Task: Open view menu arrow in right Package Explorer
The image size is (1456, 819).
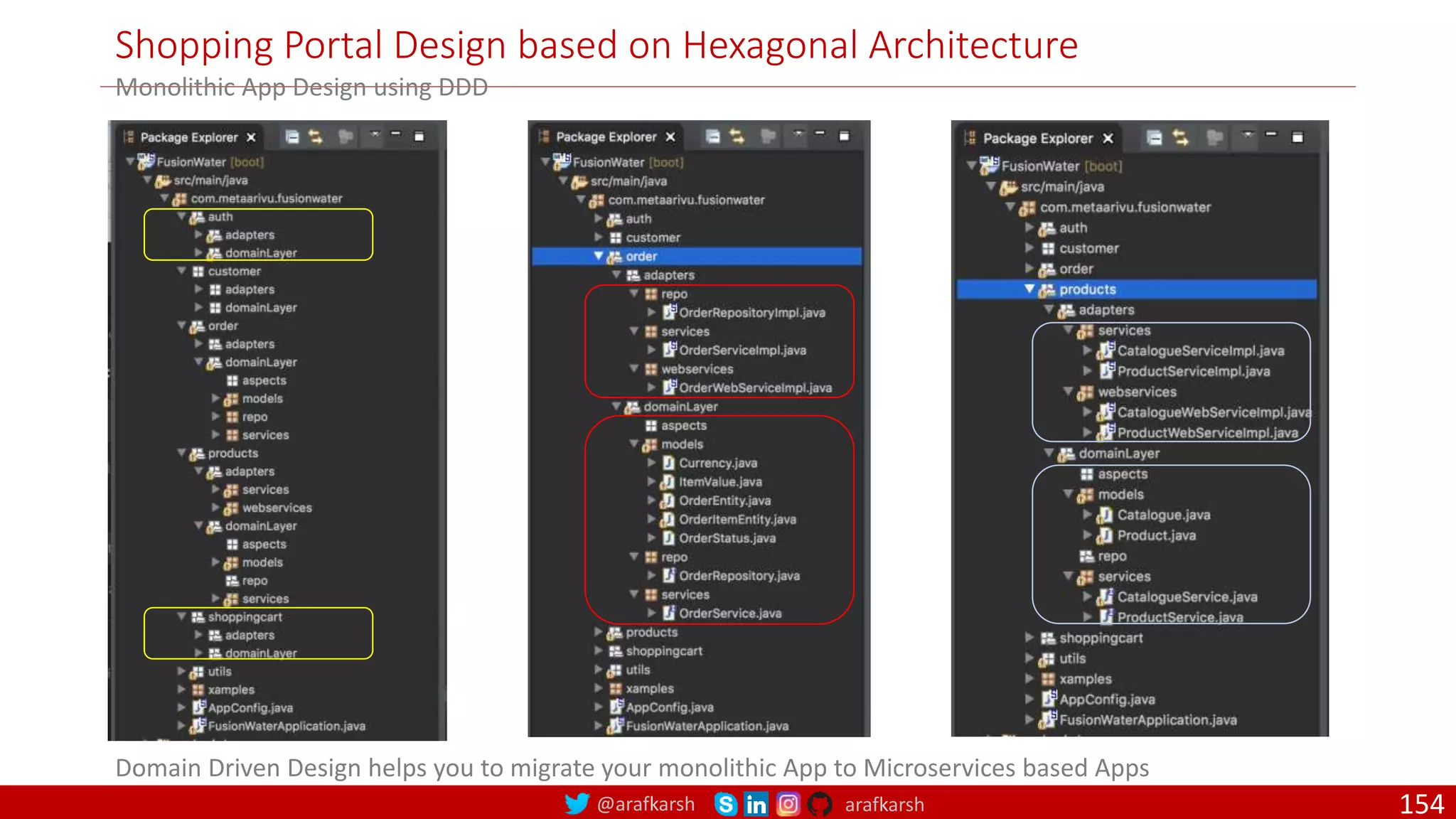Action: [1248, 134]
